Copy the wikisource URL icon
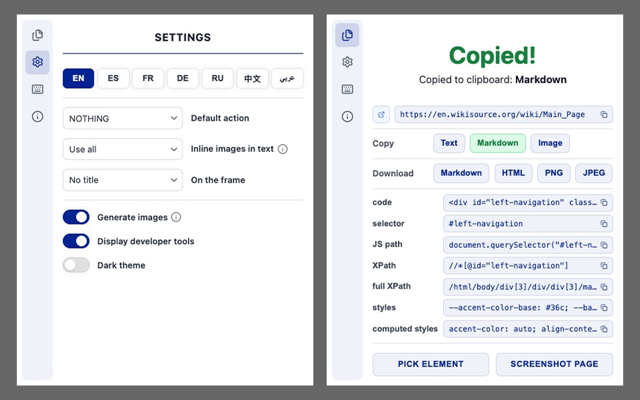The height and width of the screenshot is (400, 640). (x=604, y=115)
